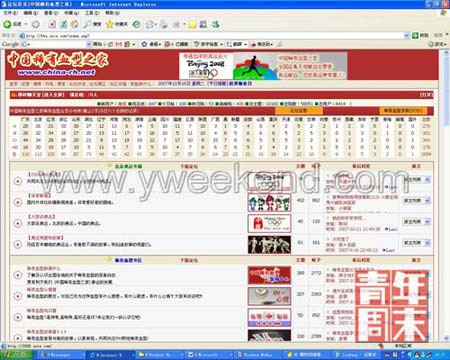This screenshot has height=360, width=450.
Task: Click status icon of forum row with 207 topics
Action: [x=18, y=296]
